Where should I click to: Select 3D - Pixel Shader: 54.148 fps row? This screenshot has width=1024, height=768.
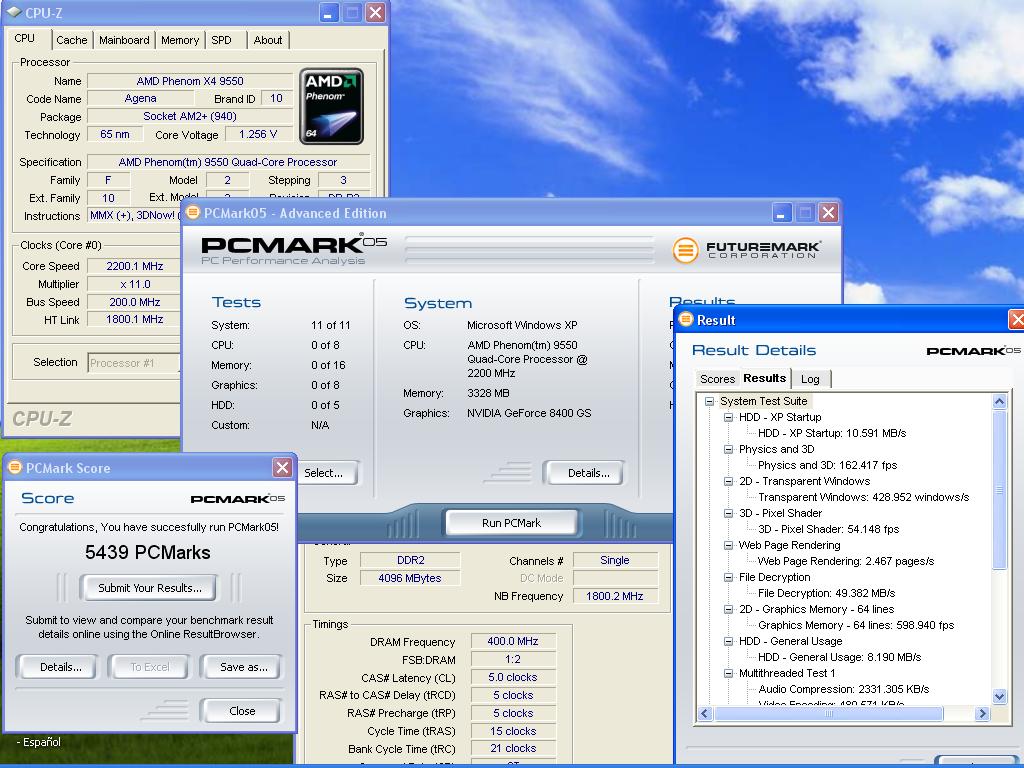tap(828, 529)
